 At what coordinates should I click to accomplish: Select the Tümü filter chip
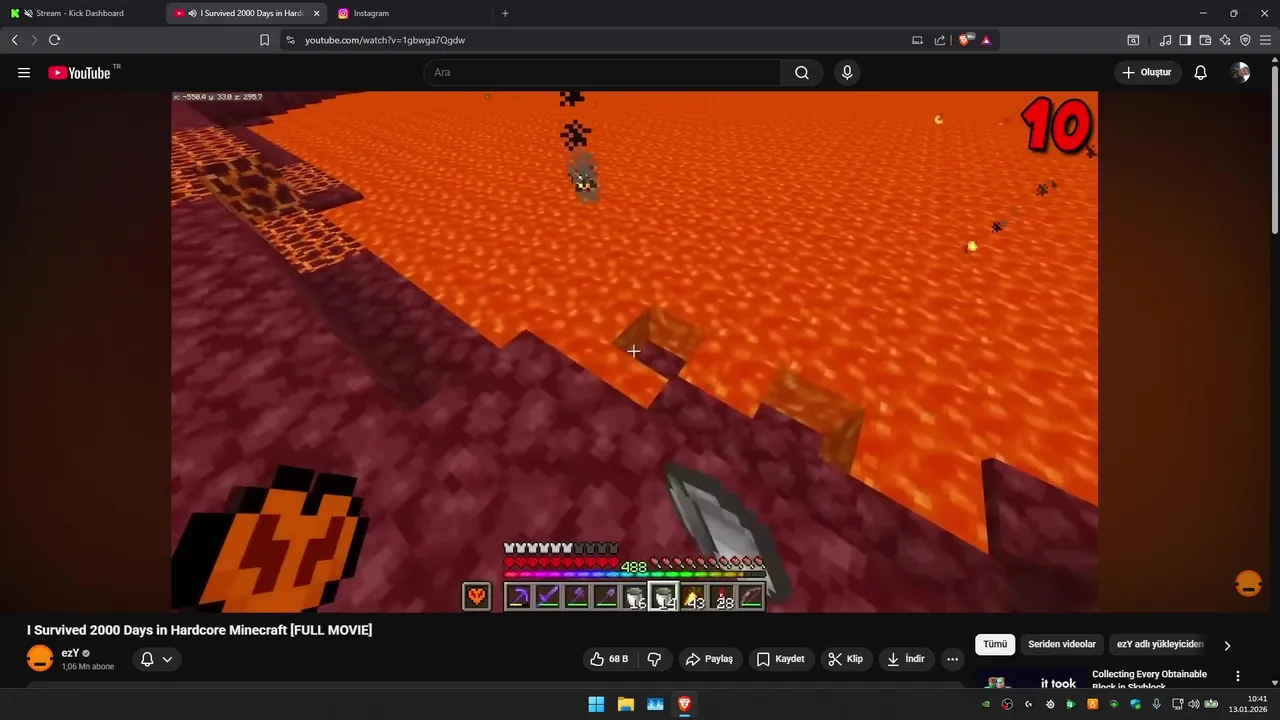tap(995, 645)
